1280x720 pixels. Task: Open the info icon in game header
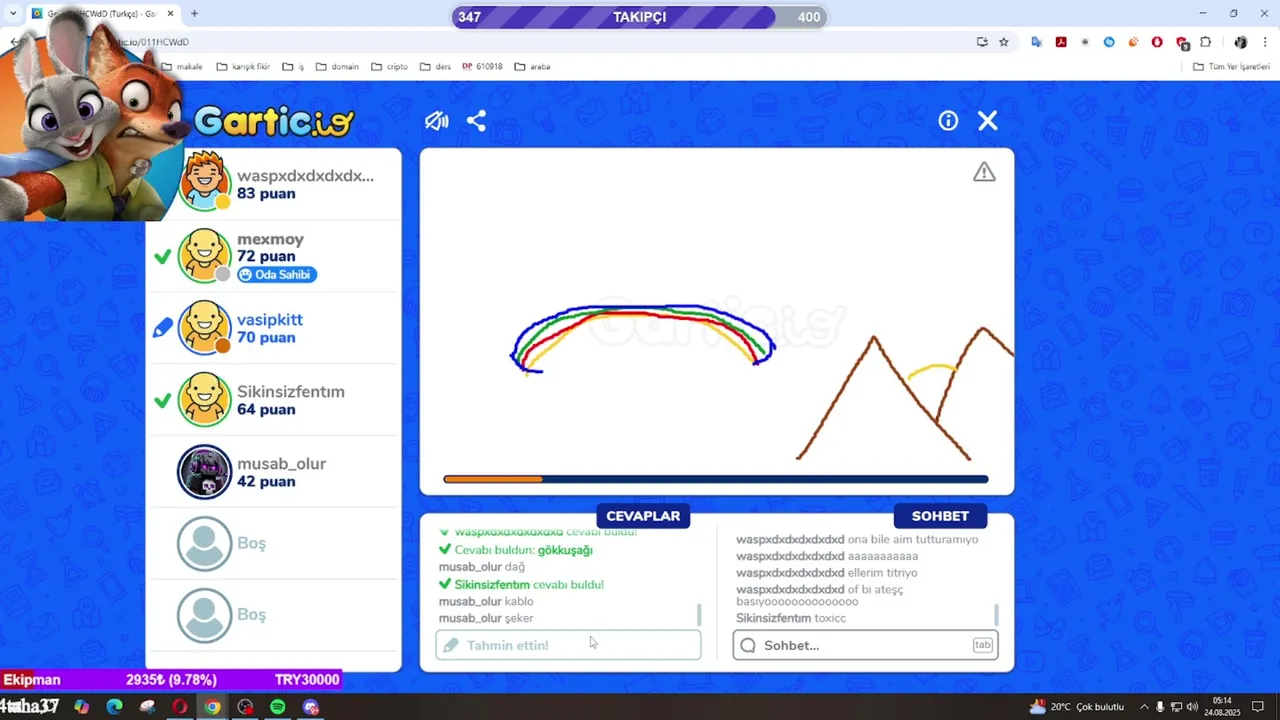point(948,121)
